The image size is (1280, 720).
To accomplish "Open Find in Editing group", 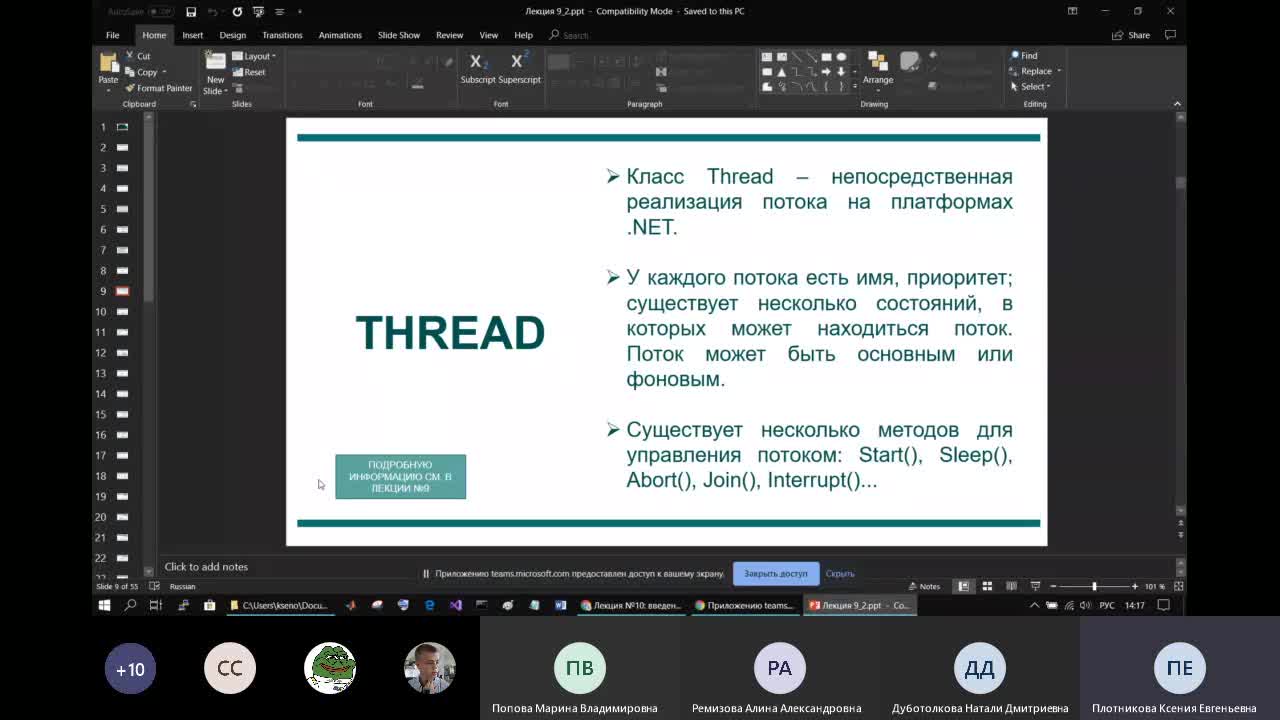I will (x=1024, y=56).
